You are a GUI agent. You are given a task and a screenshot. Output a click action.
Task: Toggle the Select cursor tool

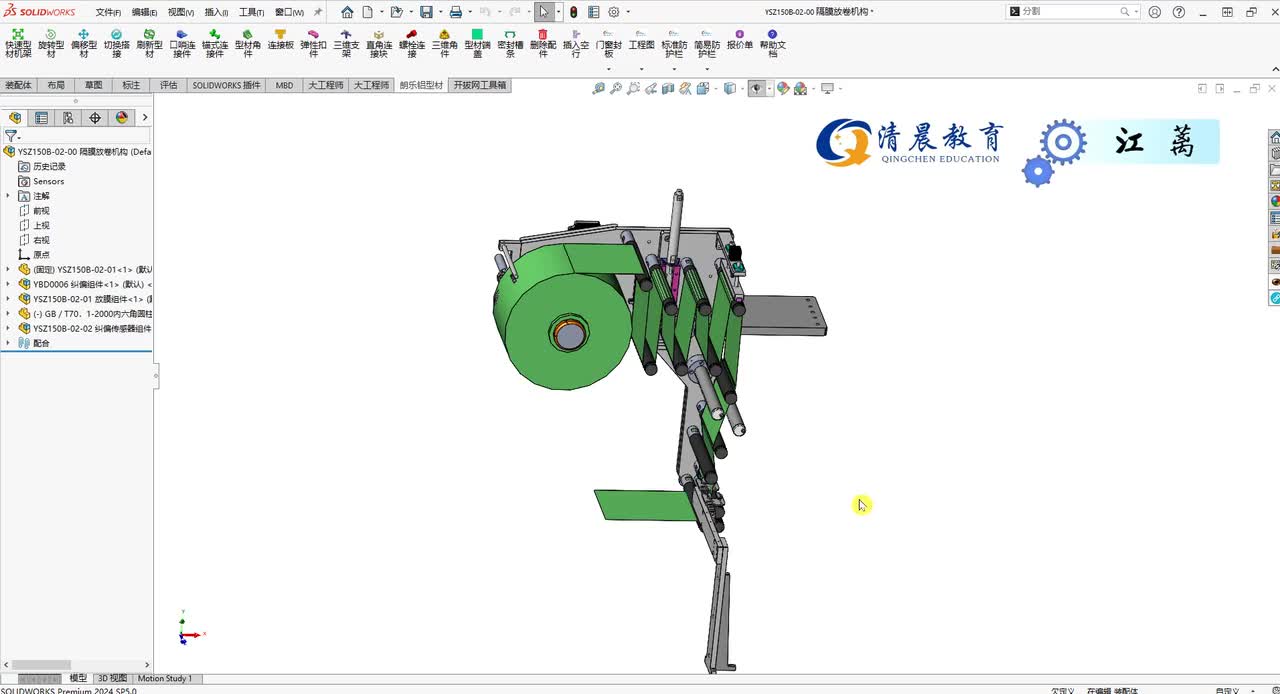click(x=543, y=12)
